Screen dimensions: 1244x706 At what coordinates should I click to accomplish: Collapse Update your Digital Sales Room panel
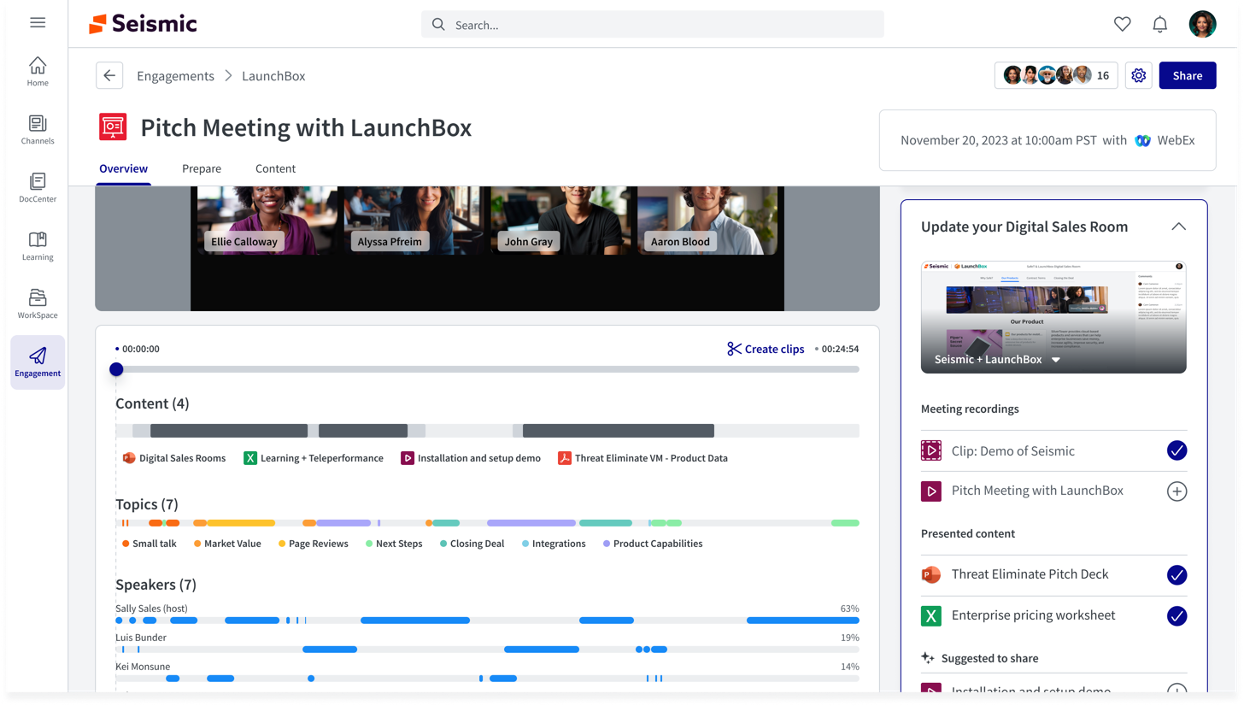[x=1178, y=227]
